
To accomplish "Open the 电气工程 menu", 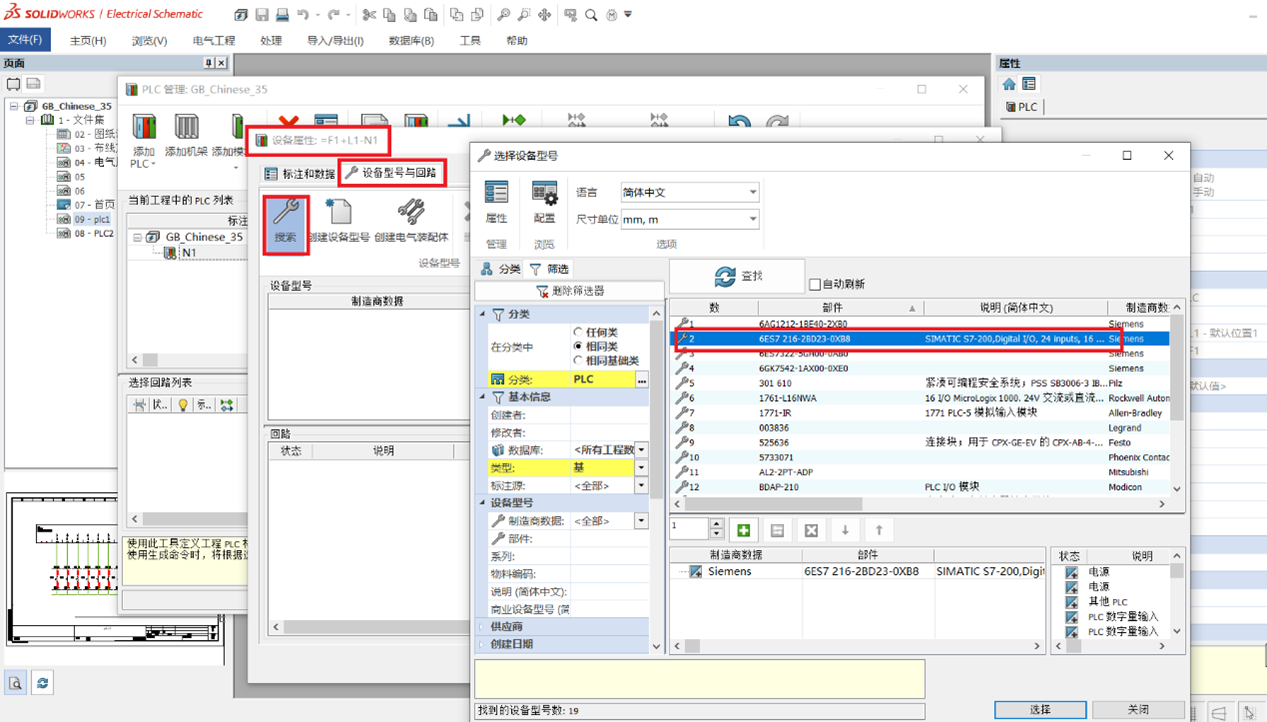I will pyautogui.click(x=213, y=41).
